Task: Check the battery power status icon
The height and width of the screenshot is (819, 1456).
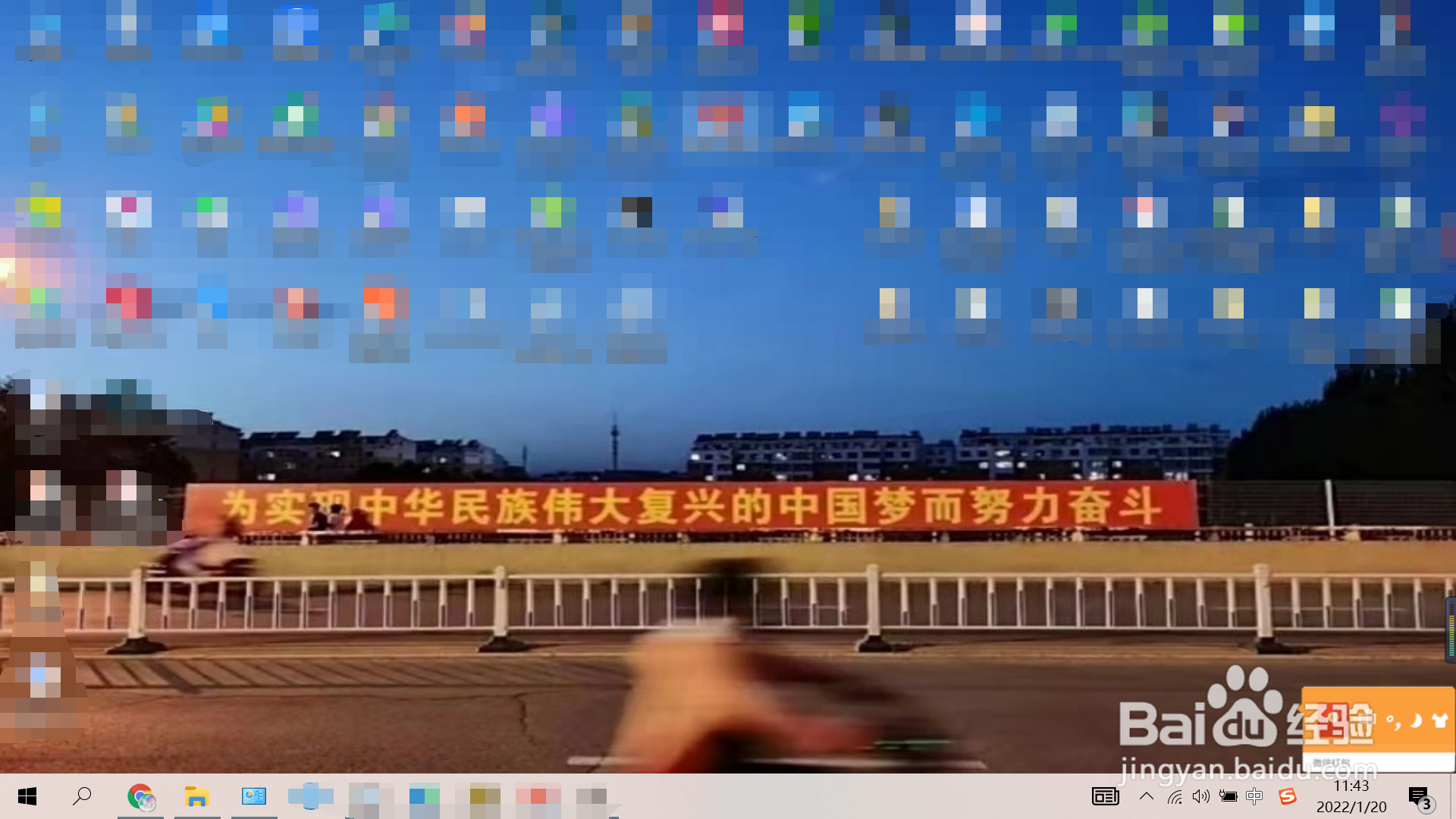Action: (1228, 796)
